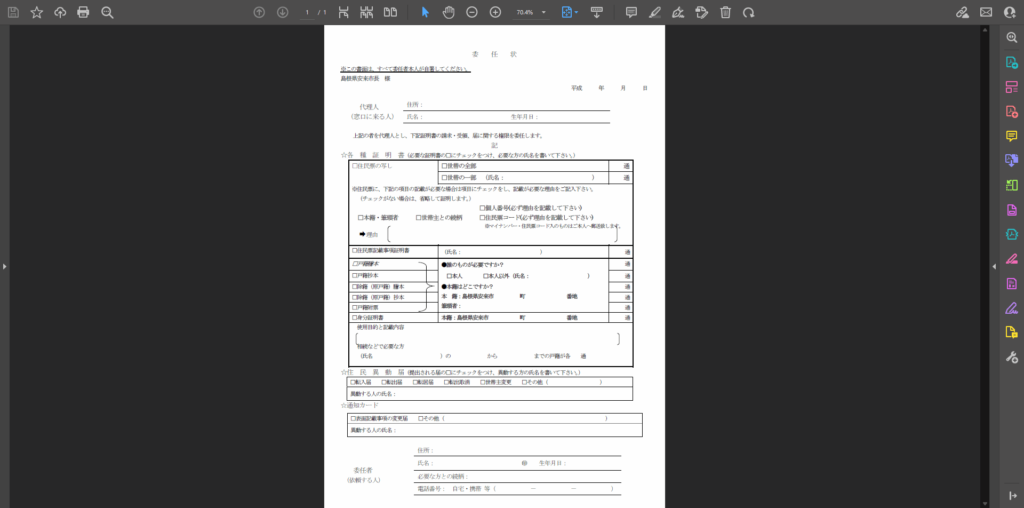Click the 住民票の写し checkbox label
This screenshot has width=1024, height=508.
point(372,166)
